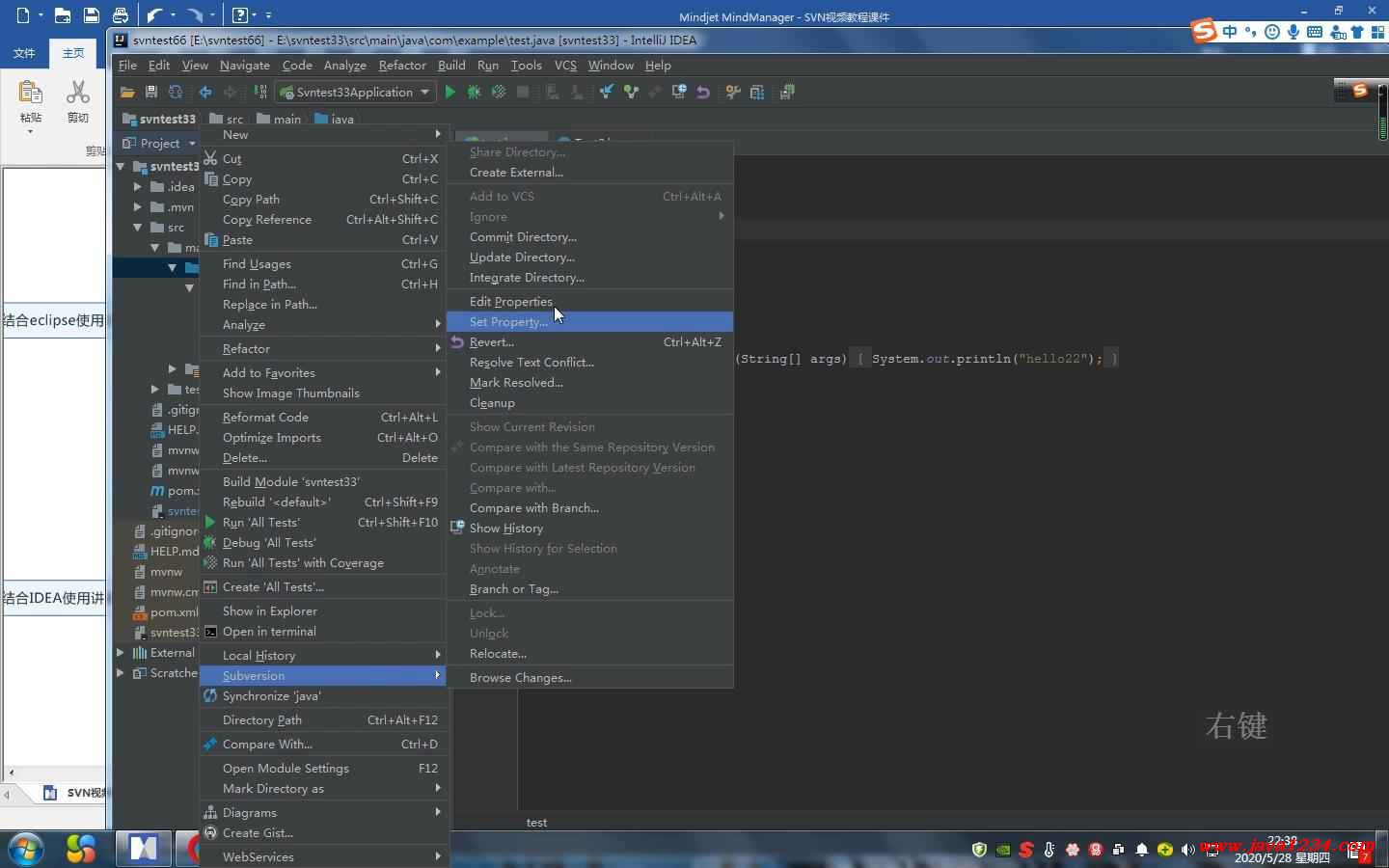Click the MindManager Print icon
Viewport: 1389px width, 868px height.
(x=120, y=14)
